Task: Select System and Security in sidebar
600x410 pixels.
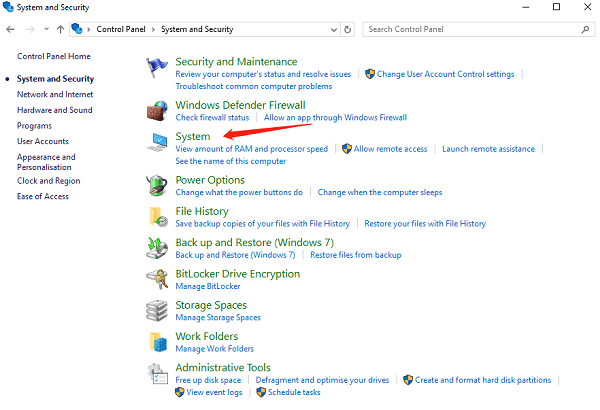Action: tap(55, 79)
